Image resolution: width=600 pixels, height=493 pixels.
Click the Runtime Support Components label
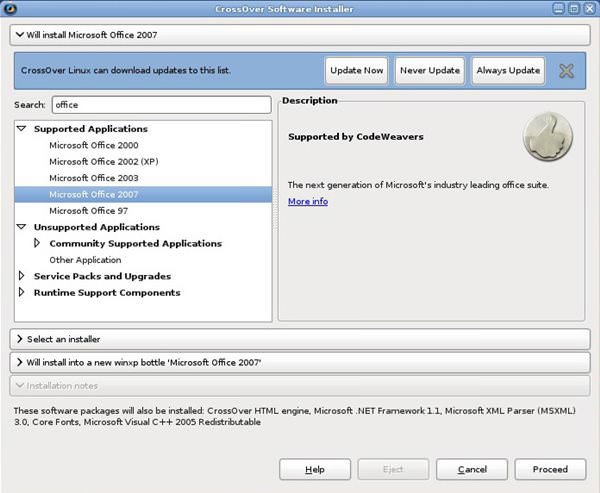click(x=107, y=293)
